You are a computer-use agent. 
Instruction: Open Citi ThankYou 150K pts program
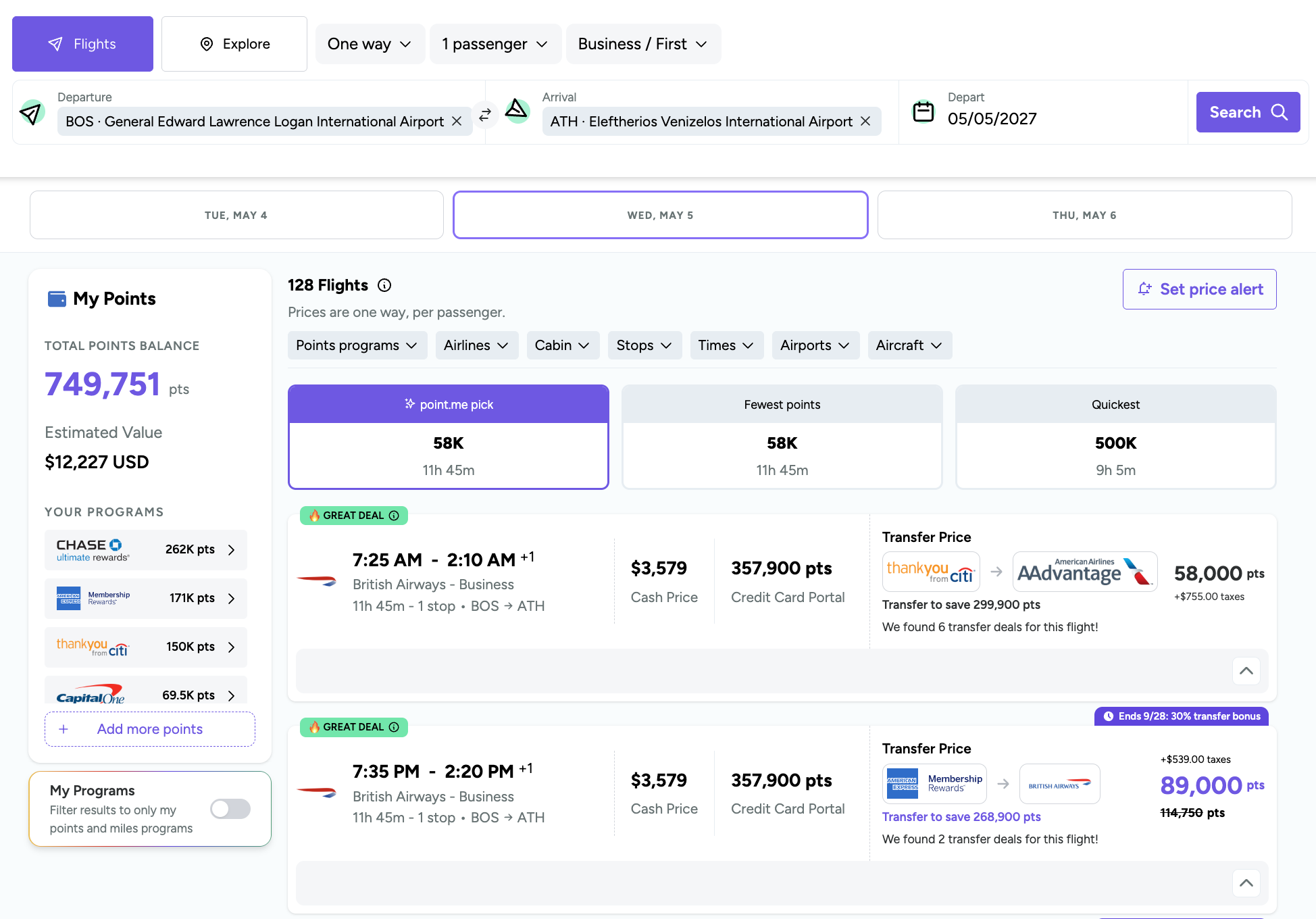(x=146, y=647)
